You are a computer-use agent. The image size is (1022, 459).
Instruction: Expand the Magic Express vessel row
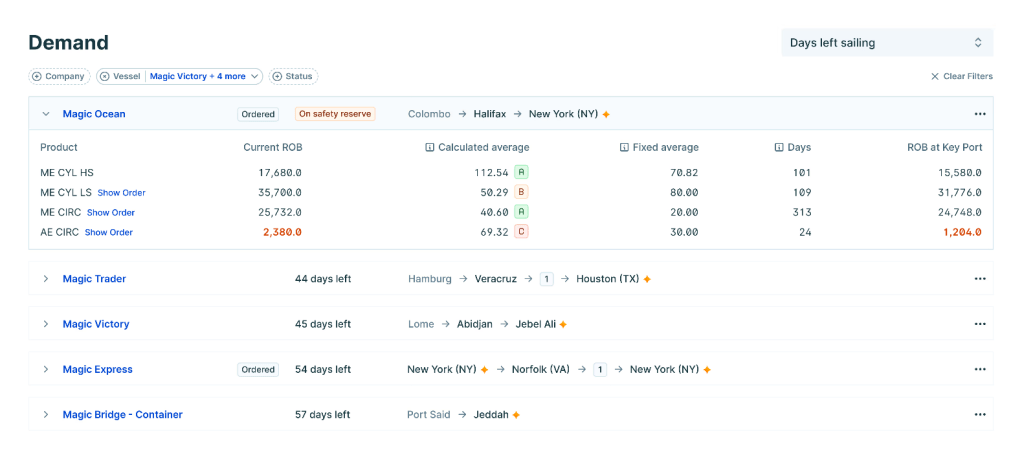point(46,370)
